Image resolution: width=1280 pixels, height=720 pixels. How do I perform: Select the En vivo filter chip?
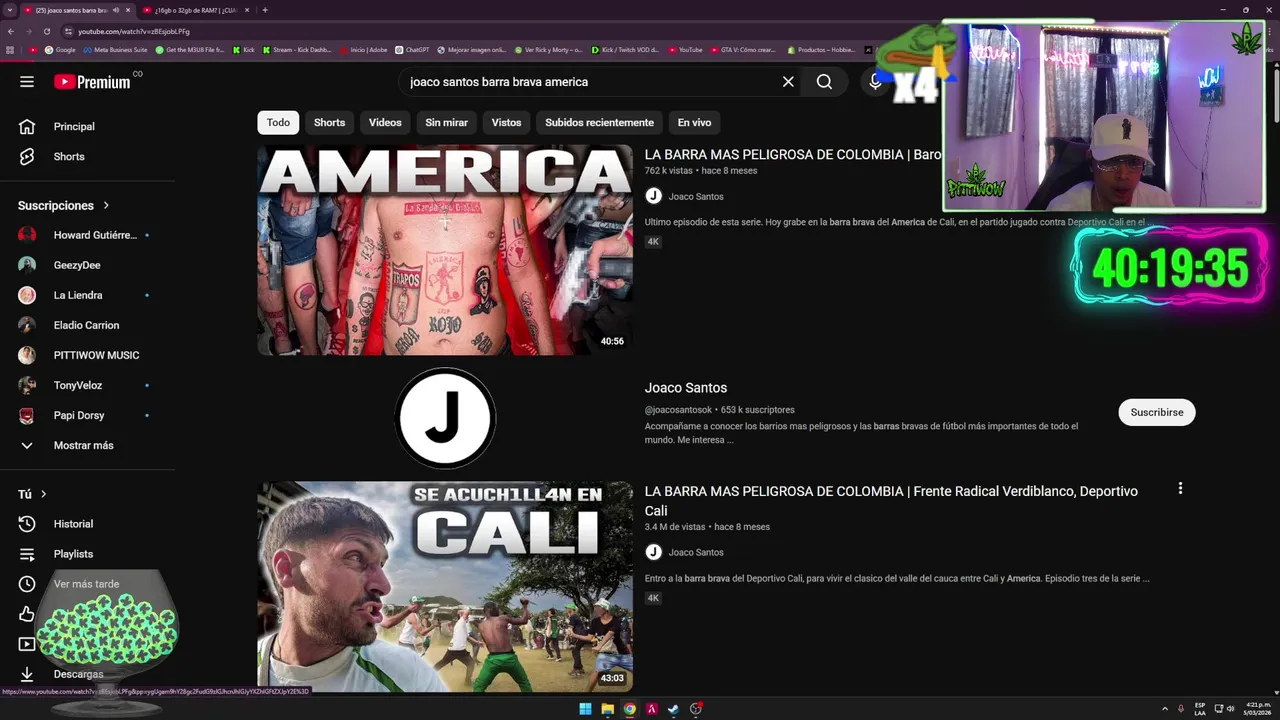tap(694, 122)
